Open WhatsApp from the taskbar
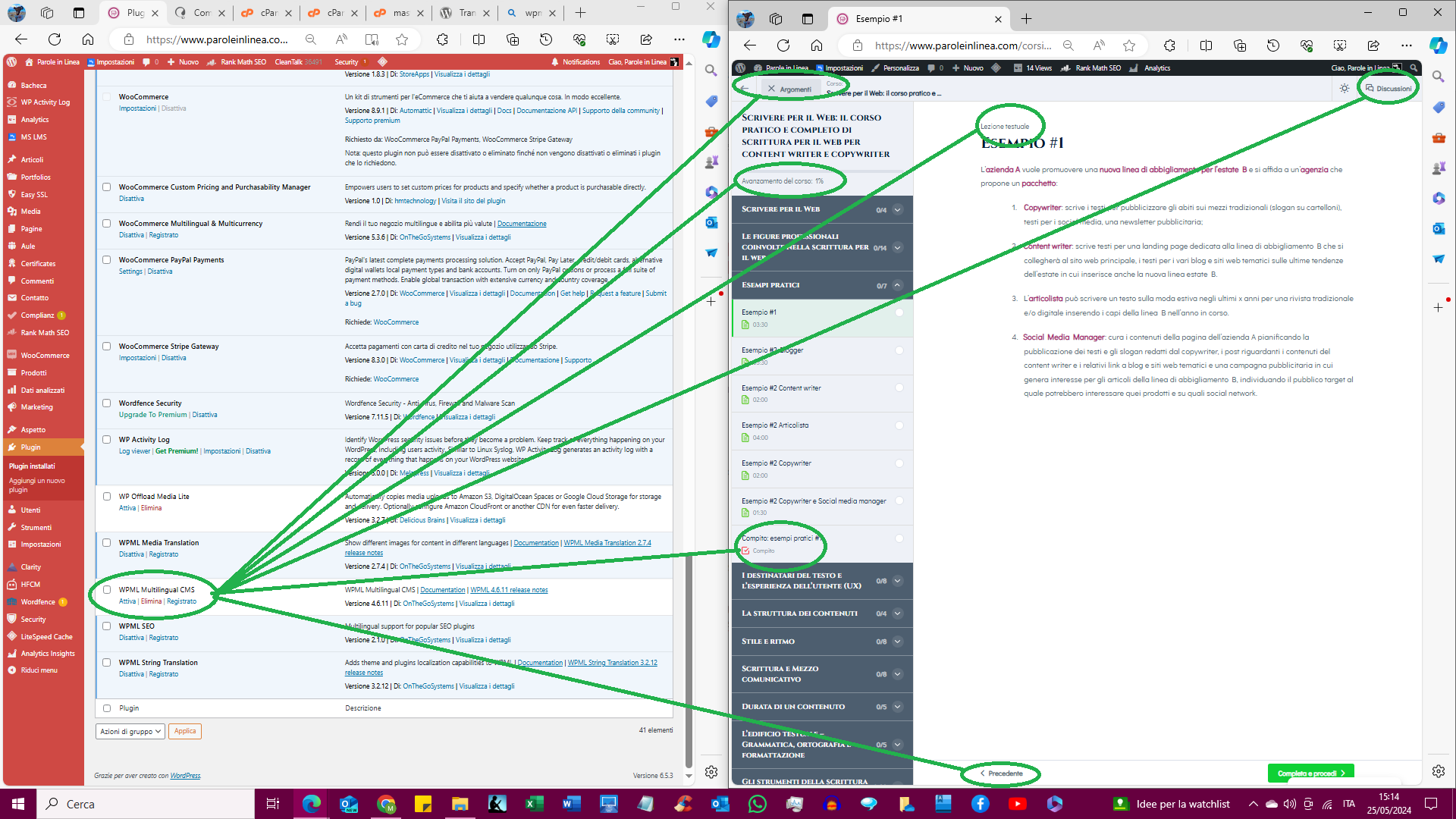 757,804
